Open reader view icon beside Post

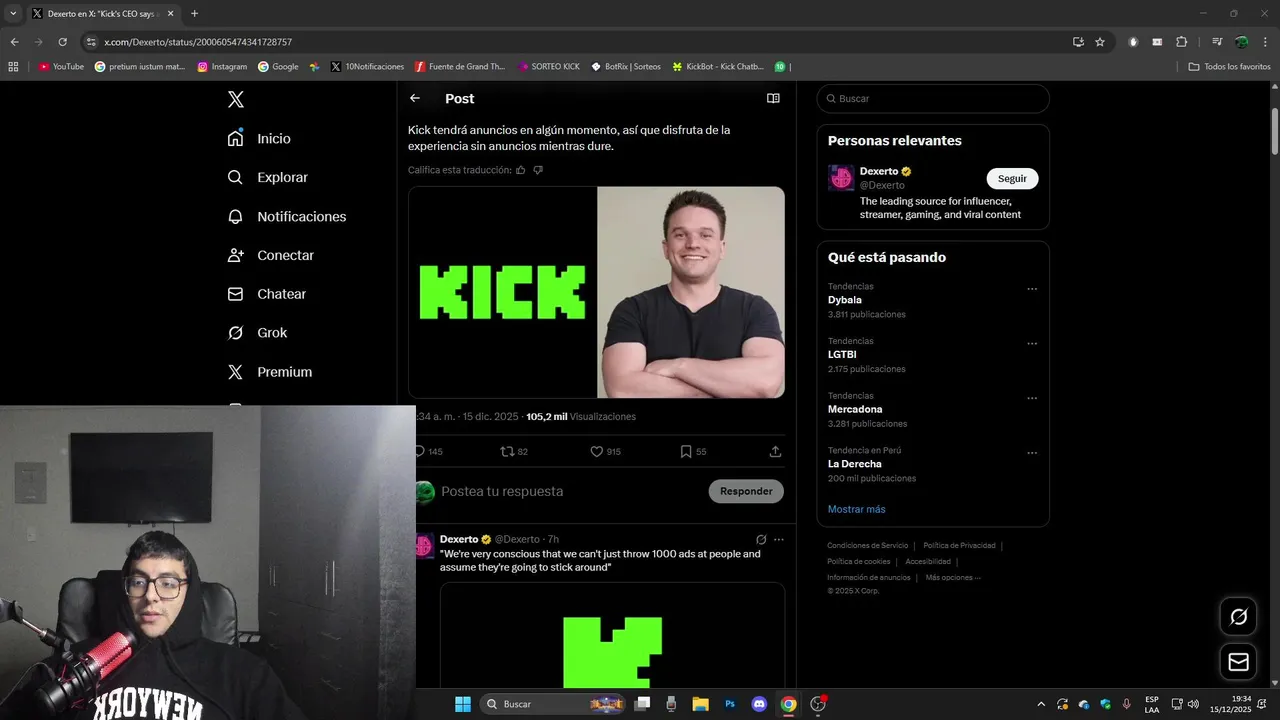tap(773, 98)
